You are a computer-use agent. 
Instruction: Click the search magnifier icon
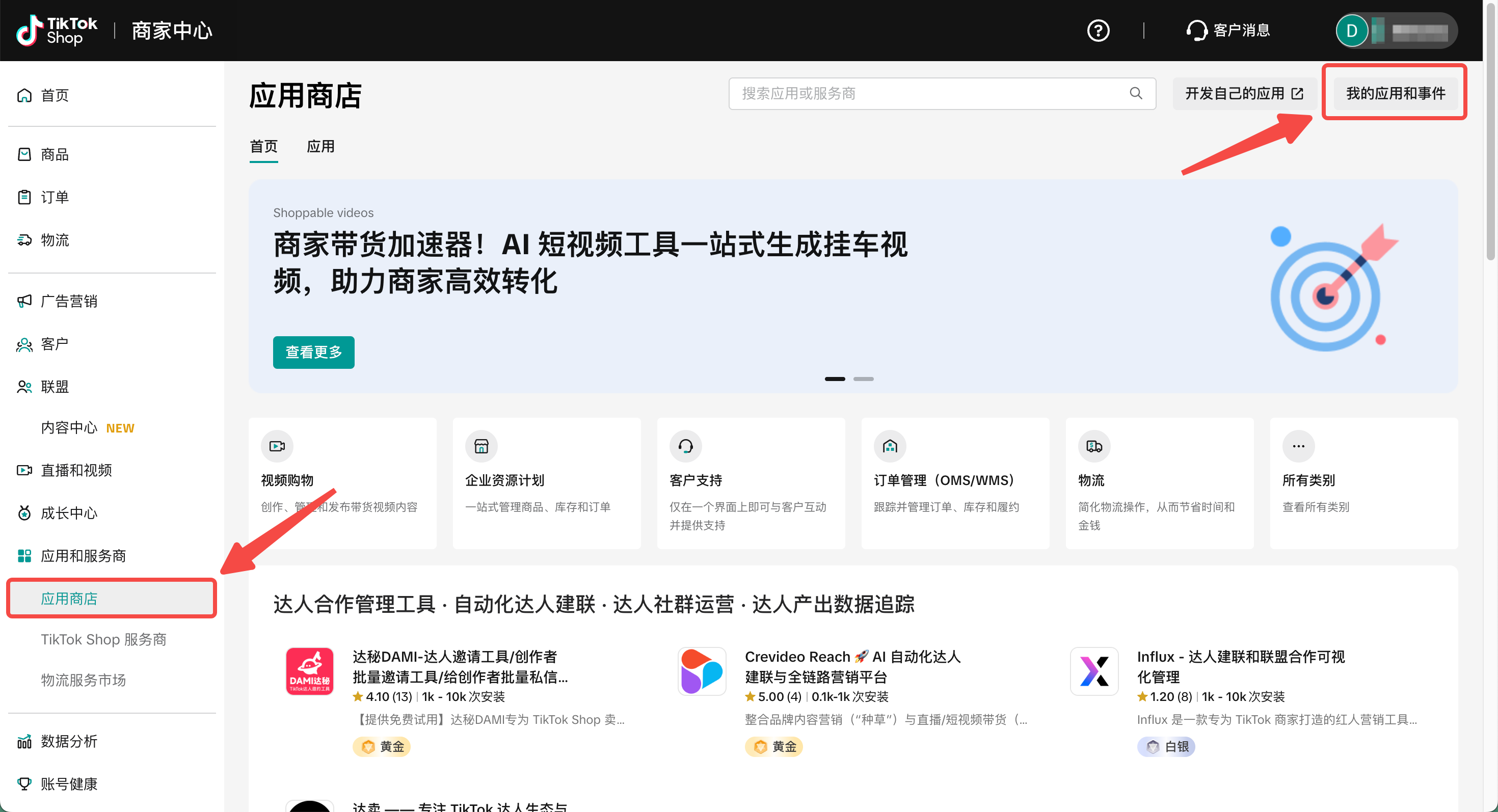click(x=1135, y=93)
